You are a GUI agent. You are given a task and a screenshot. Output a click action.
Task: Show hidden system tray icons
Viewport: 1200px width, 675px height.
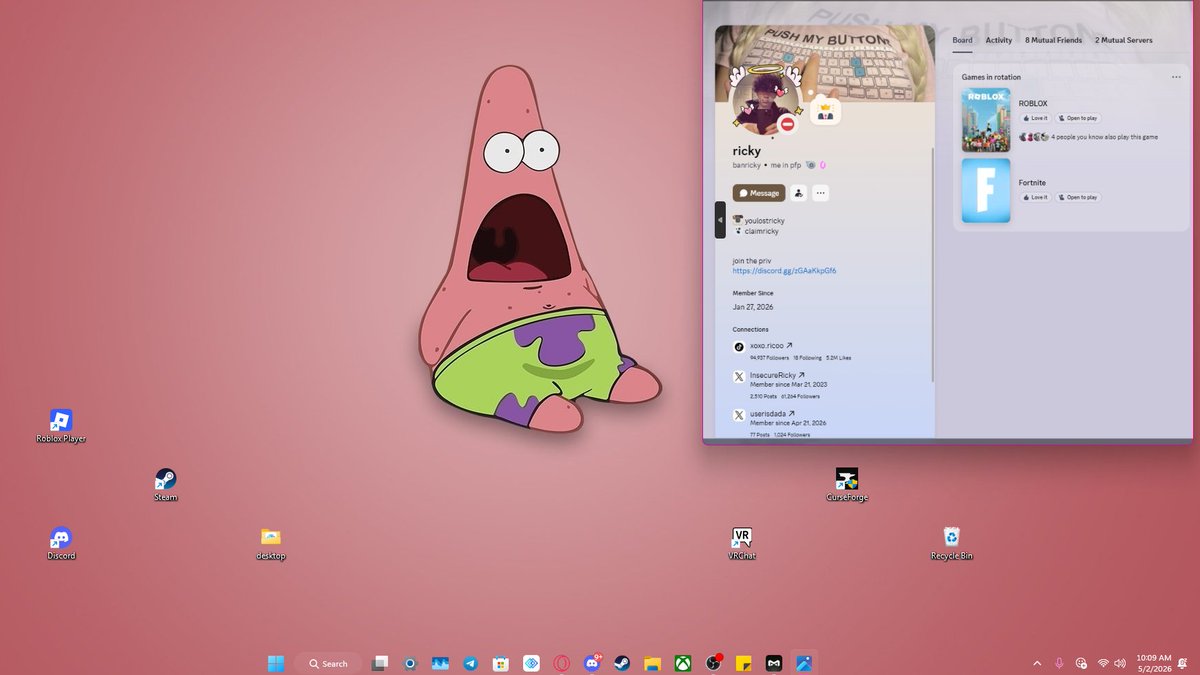[1036, 663]
